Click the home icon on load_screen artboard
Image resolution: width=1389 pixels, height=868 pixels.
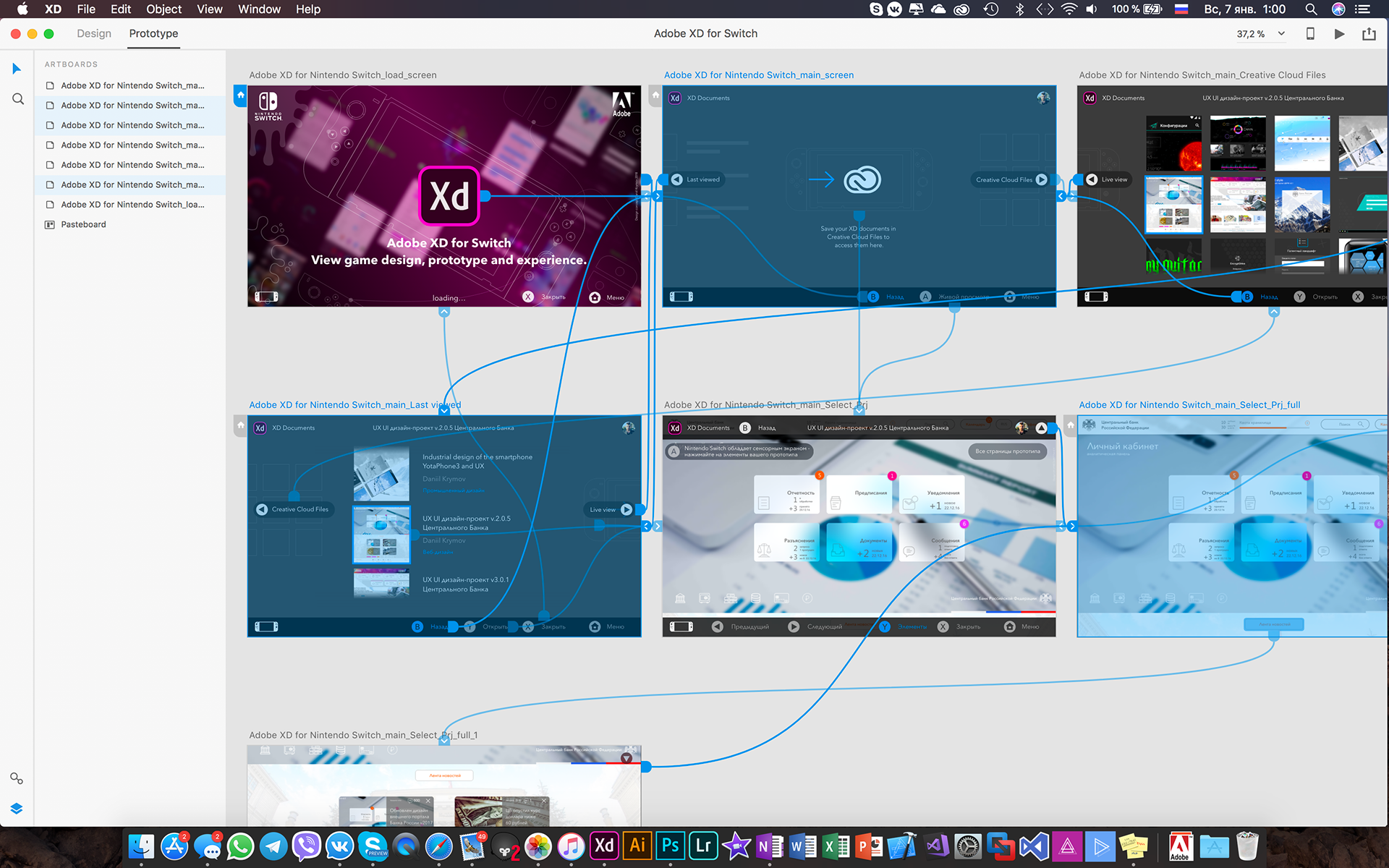241,95
